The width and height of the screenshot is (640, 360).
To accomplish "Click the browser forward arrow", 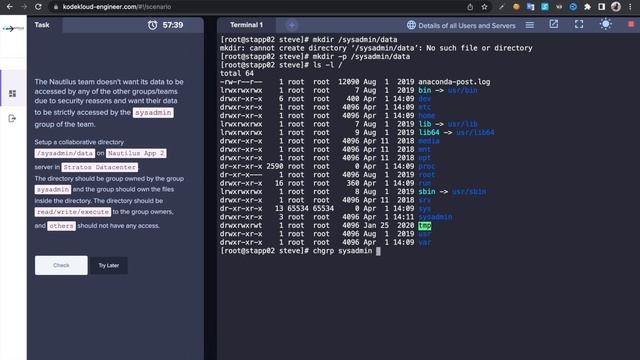I will [24, 7].
